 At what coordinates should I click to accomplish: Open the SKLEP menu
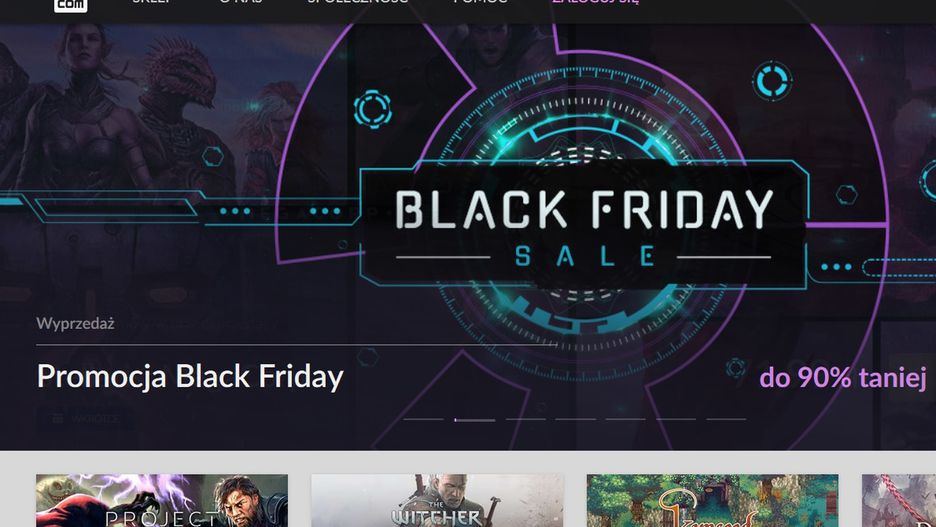pos(152,3)
